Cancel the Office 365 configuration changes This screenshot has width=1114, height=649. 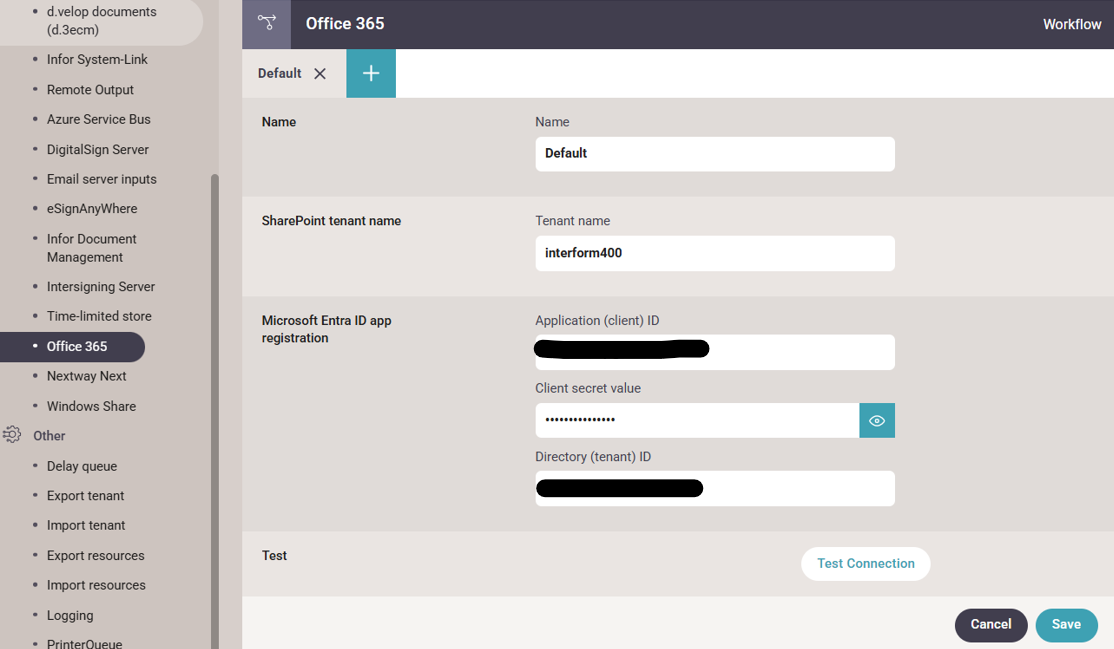[x=990, y=625]
